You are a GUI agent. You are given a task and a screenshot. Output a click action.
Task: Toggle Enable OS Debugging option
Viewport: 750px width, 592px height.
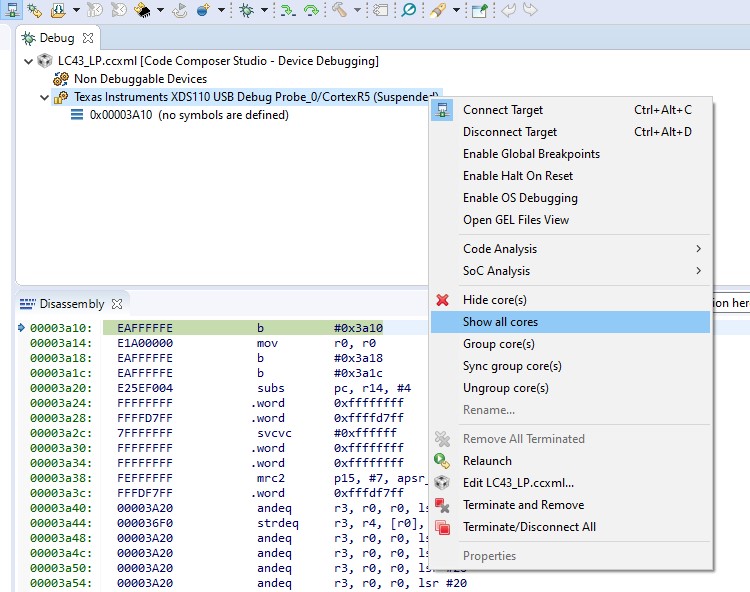pyautogui.click(x=570, y=198)
